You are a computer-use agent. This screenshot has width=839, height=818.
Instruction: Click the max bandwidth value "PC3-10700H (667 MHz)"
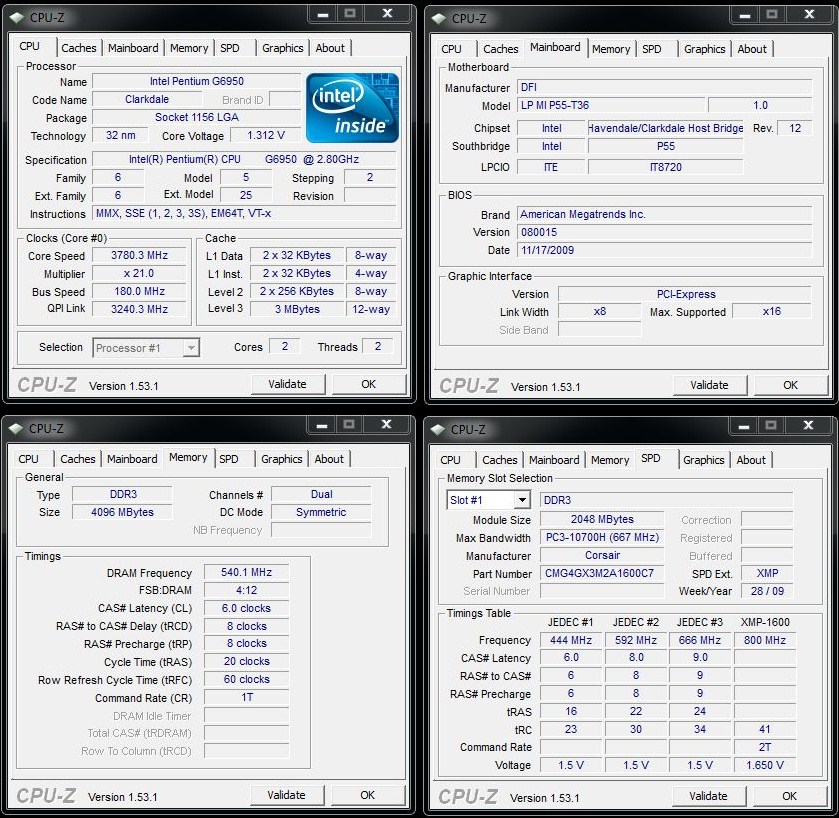click(x=602, y=538)
